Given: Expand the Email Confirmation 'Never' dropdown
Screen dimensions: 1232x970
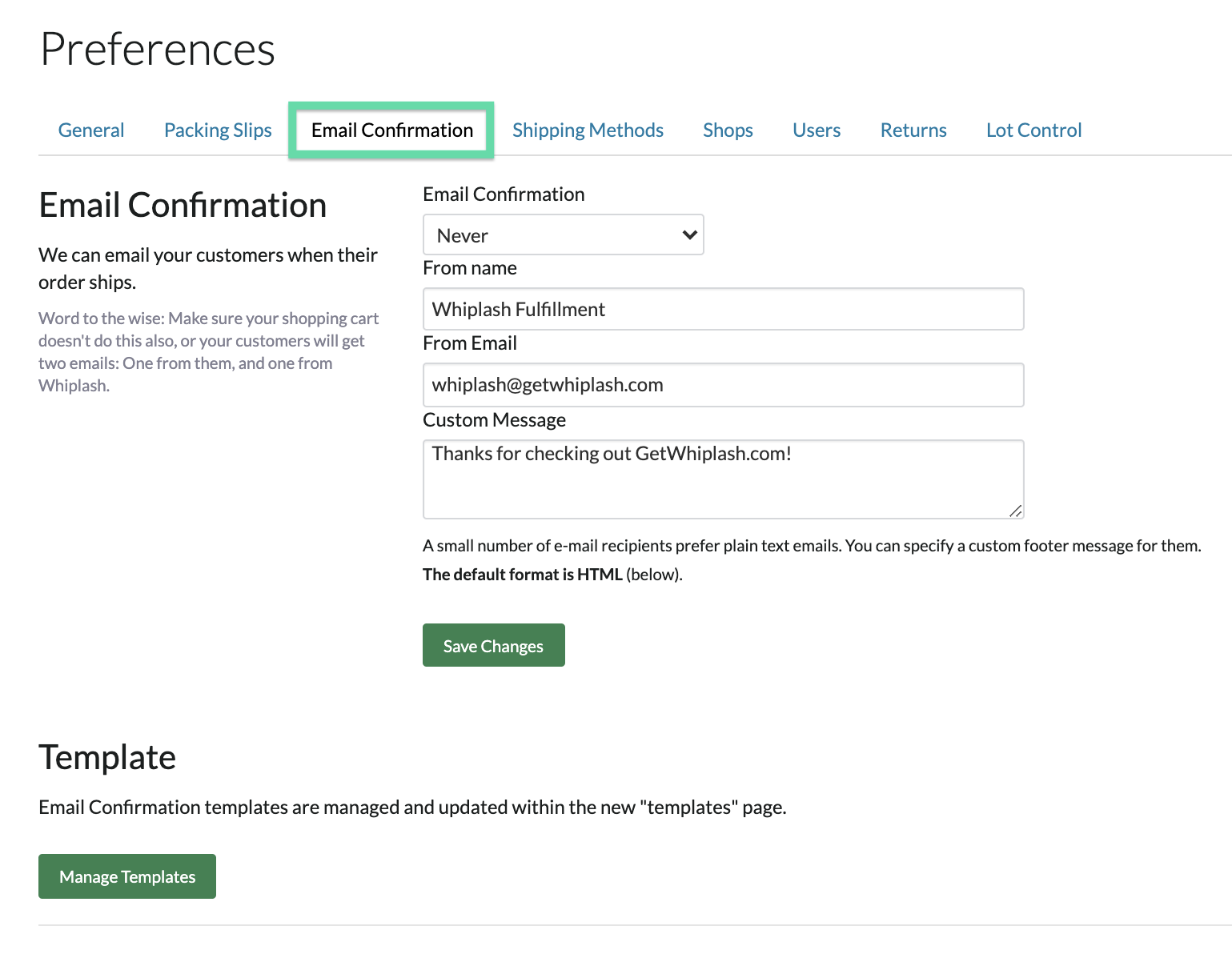Looking at the screenshot, I should click(x=564, y=234).
